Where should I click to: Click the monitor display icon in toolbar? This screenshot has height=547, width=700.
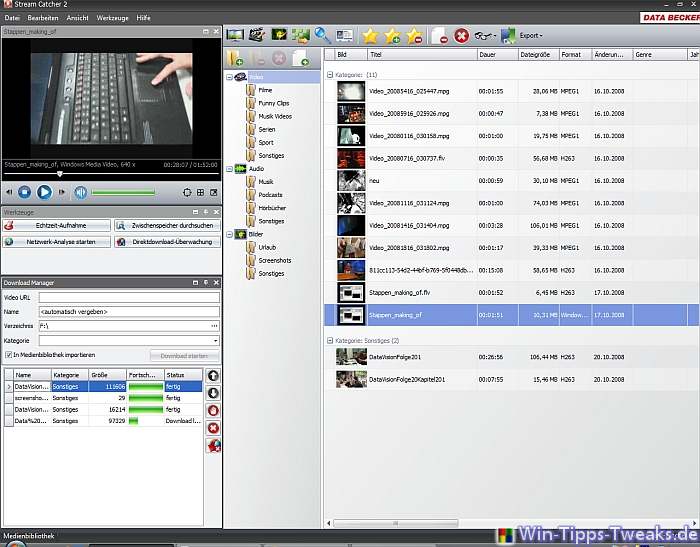(235, 35)
